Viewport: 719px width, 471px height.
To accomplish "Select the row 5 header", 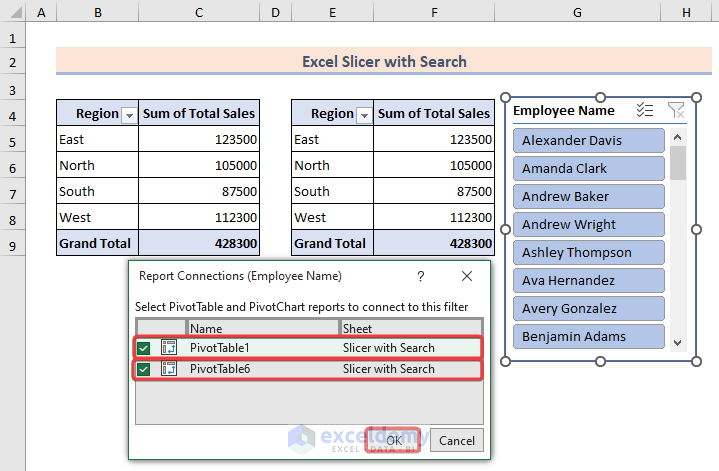I will point(13,140).
